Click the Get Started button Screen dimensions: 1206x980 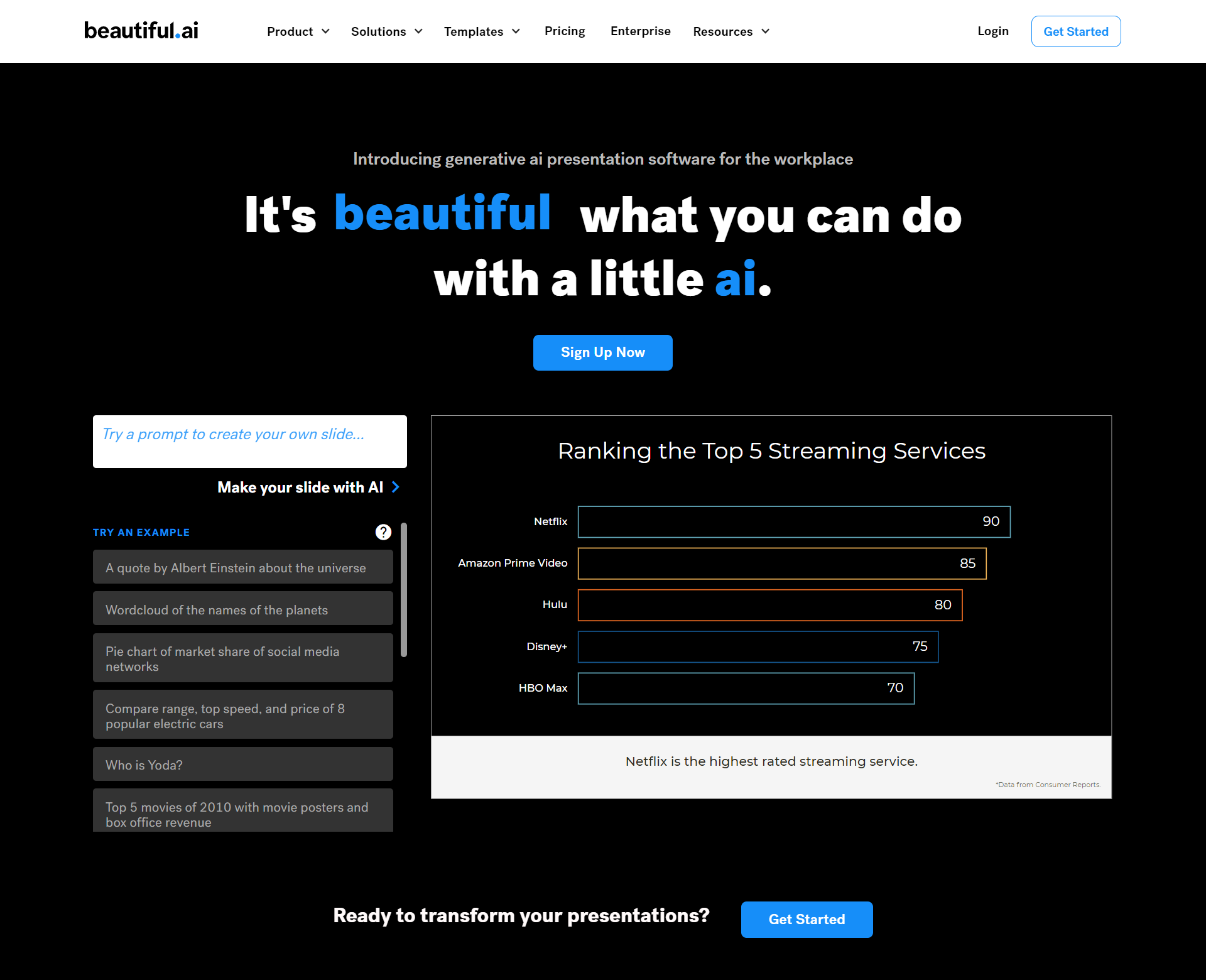coord(1075,31)
